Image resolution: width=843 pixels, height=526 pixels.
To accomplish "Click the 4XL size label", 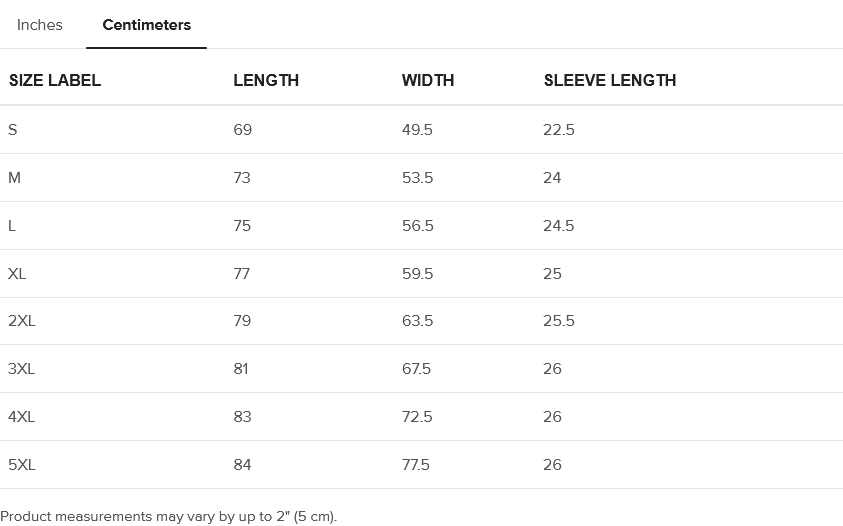I will click(x=22, y=417).
